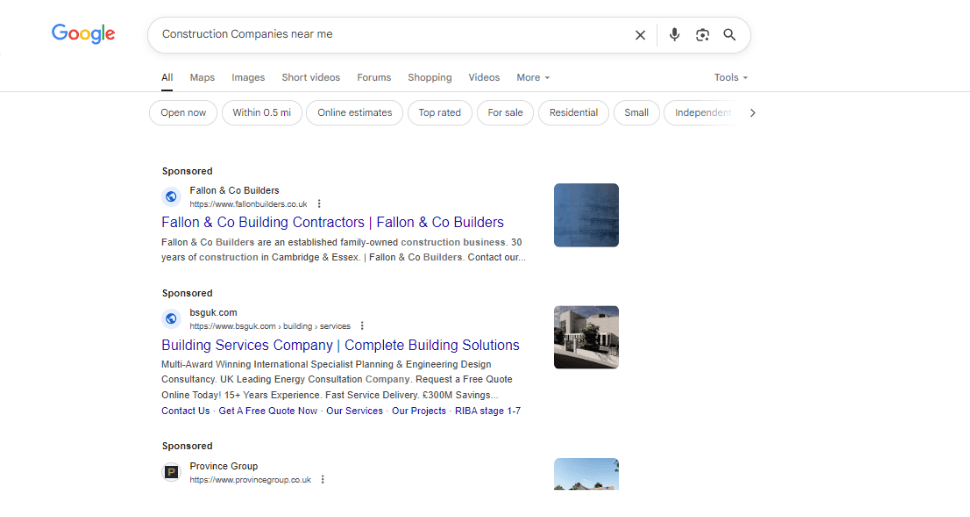The height and width of the screenshot is (517, 970).
Task: Open the three-dot menu for the bsguk.com ad
Action: coord(362,326)
